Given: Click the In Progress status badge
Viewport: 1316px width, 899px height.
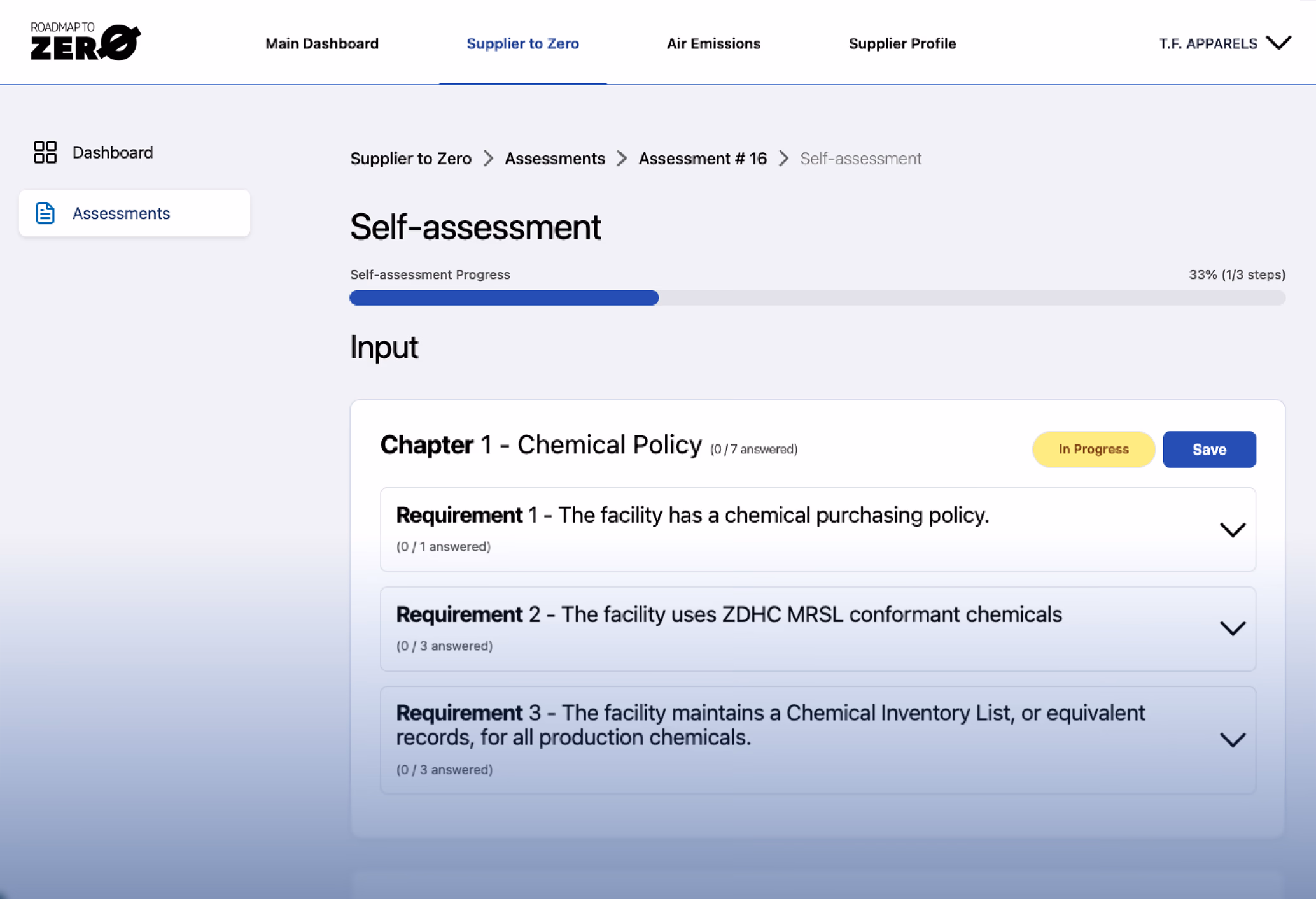Looking at the screenshot, I should pyautogui.click(x=1093, y=449).
